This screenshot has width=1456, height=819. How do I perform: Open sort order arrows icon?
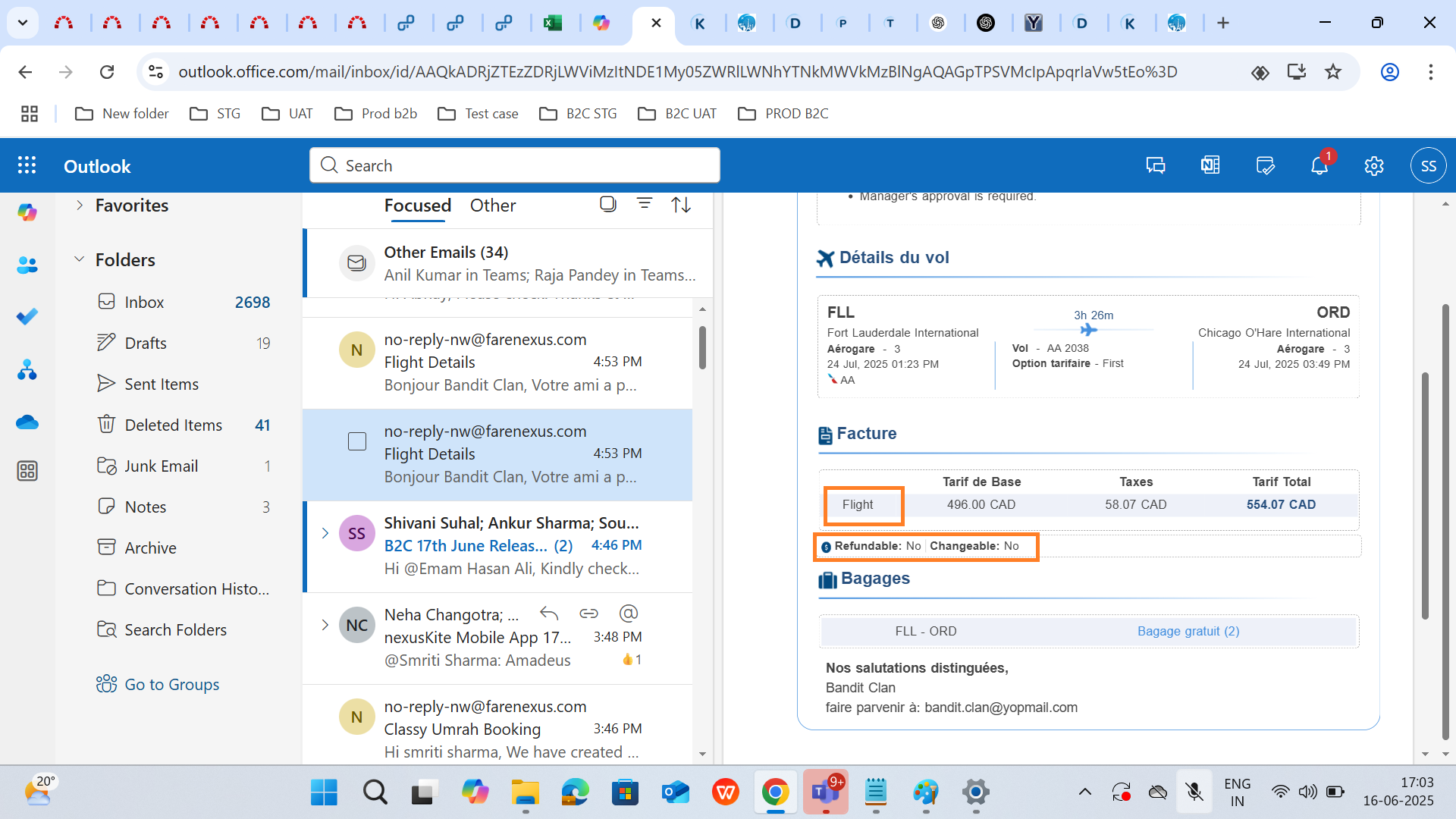tap(681, 204)
